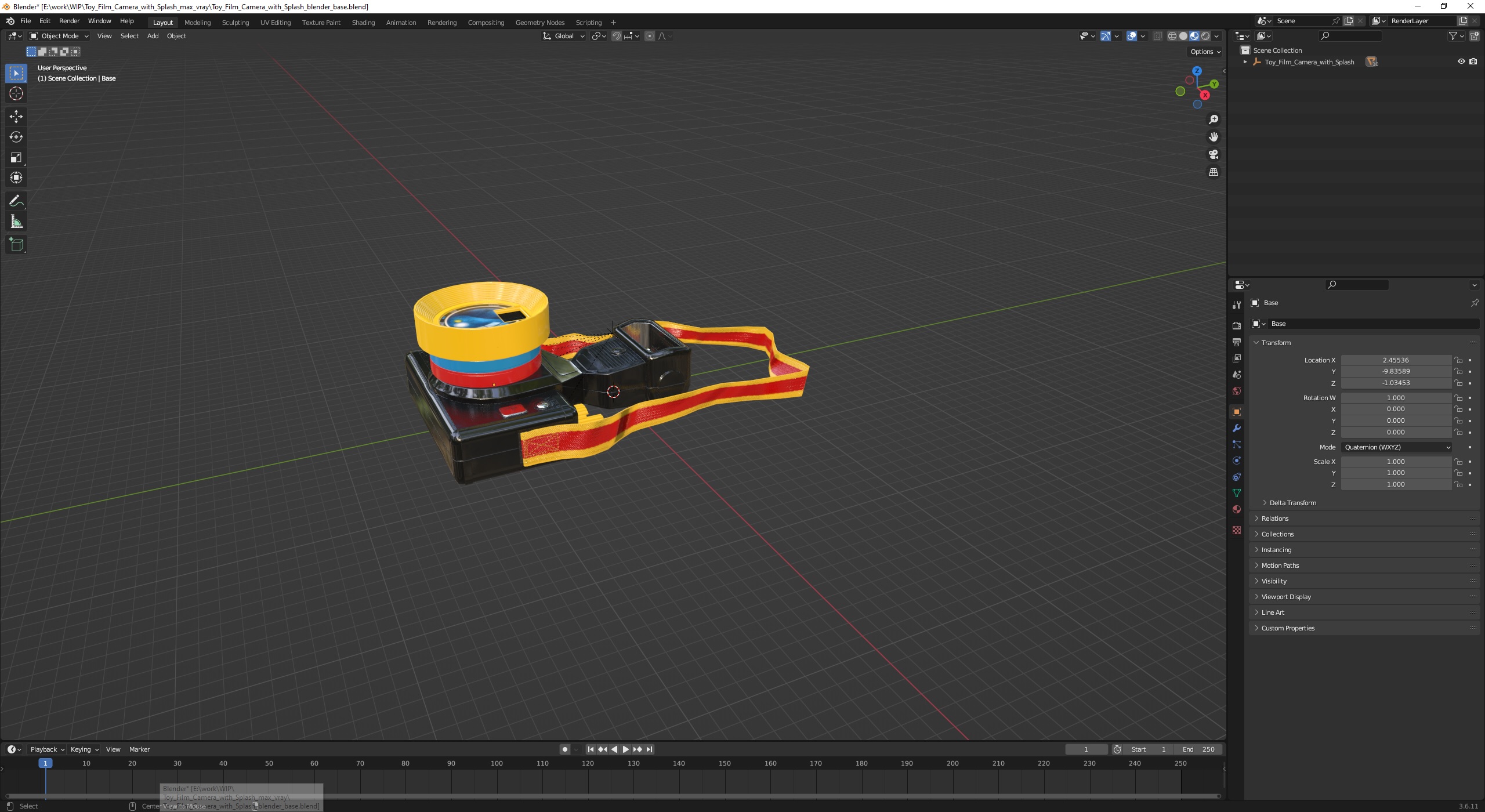Collapse the Transform panel
Screen dimensions: 1485x812
coord(1276,343)
